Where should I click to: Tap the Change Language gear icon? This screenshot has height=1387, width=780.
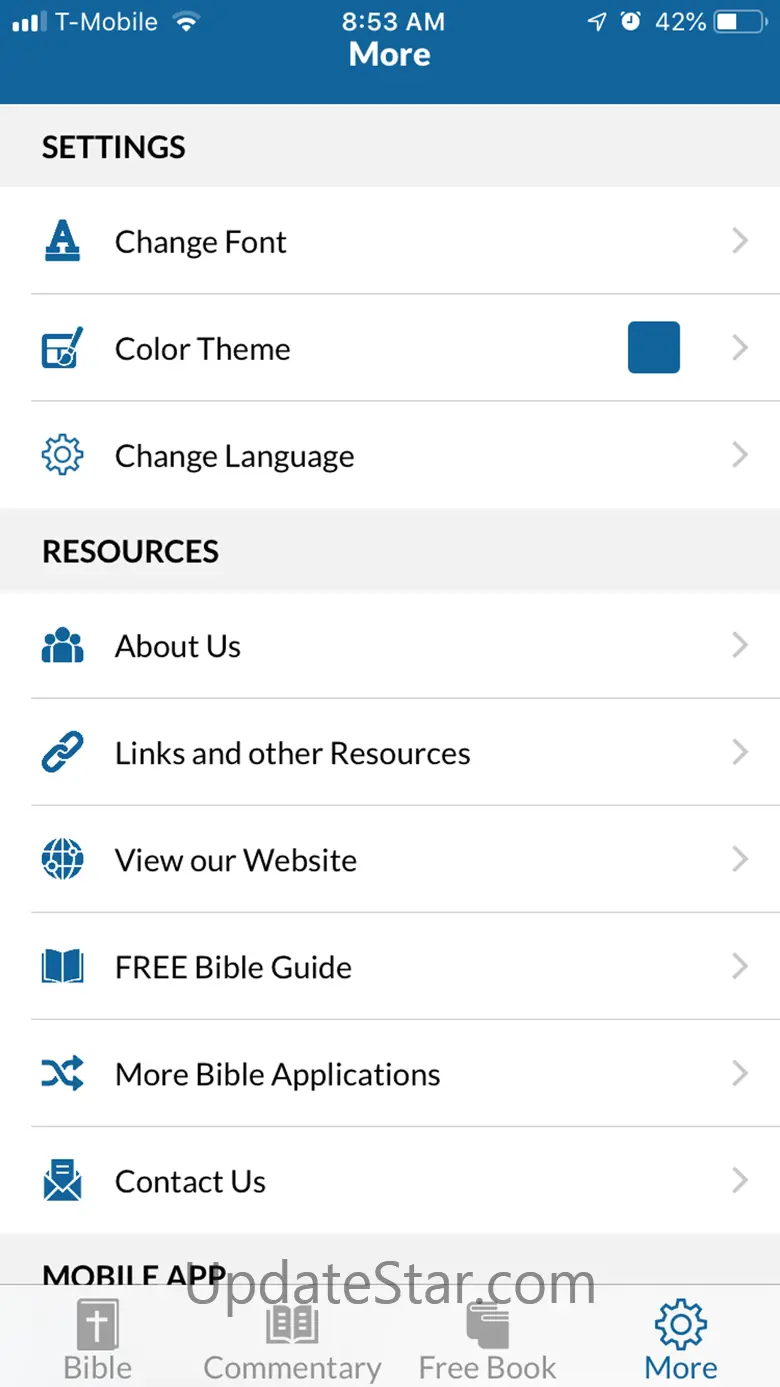62,455
